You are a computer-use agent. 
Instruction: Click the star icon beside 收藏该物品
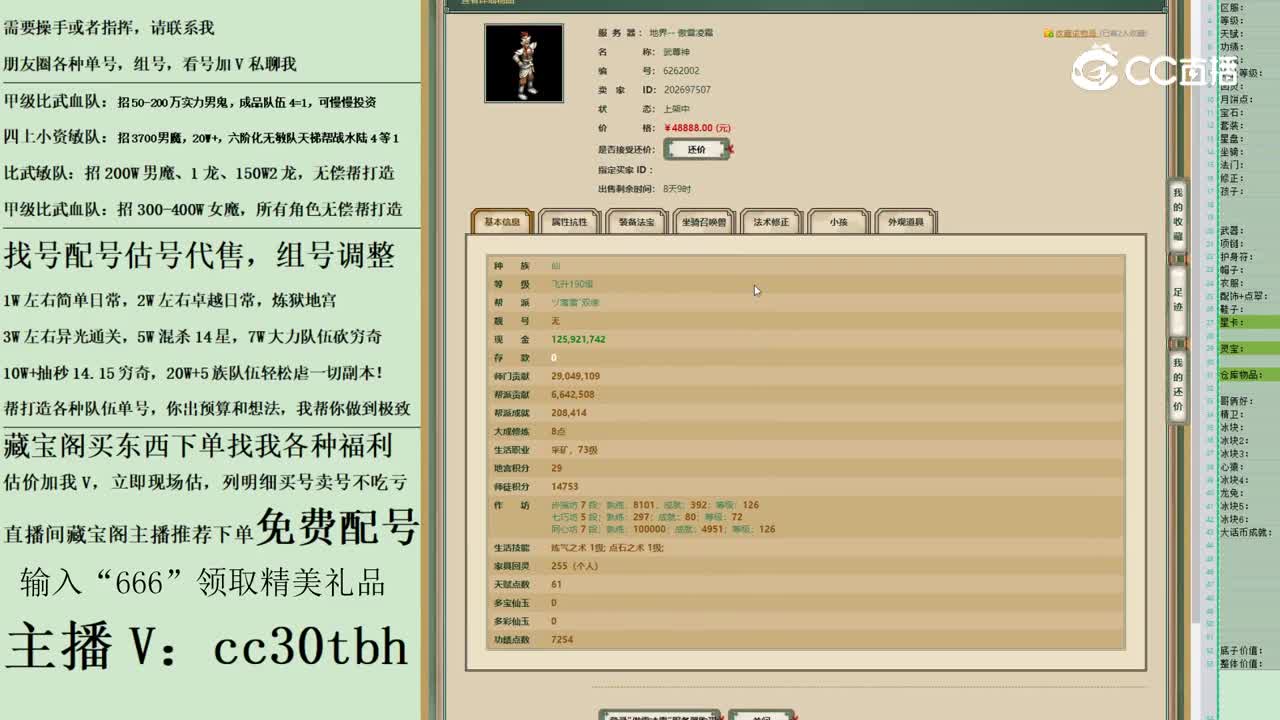click(1048, 33)
